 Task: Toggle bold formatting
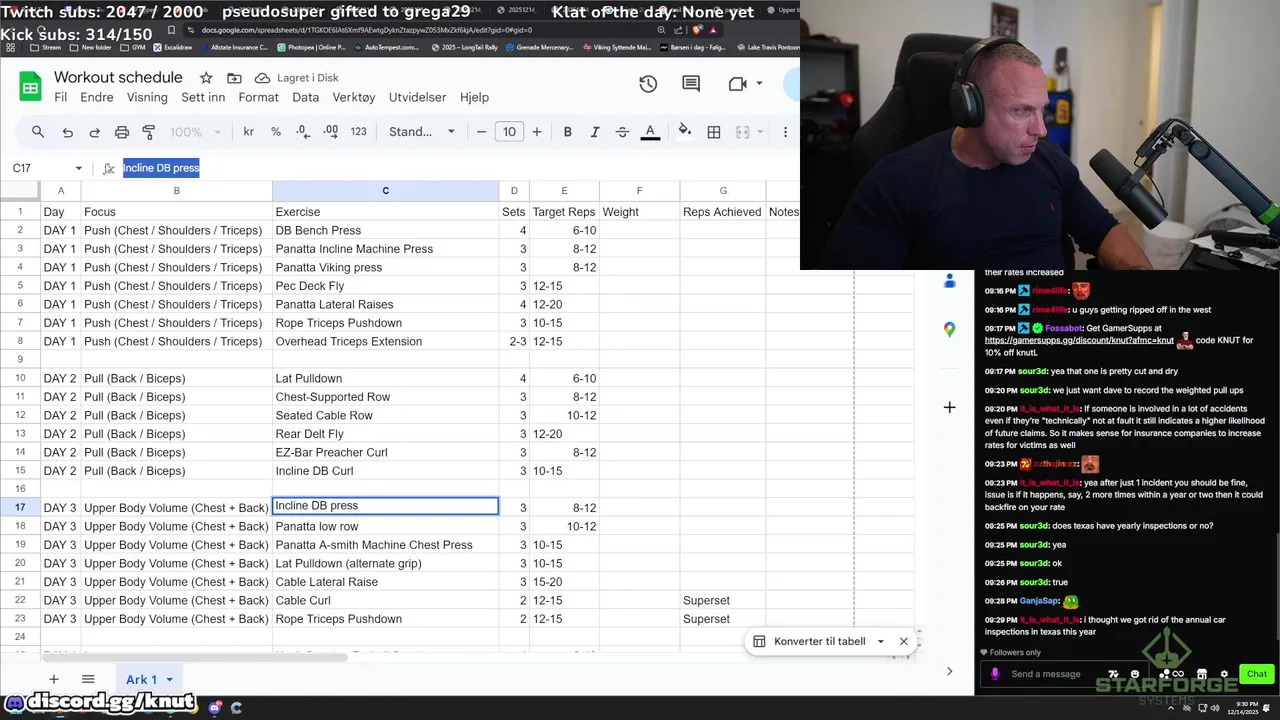pos(568,132)
